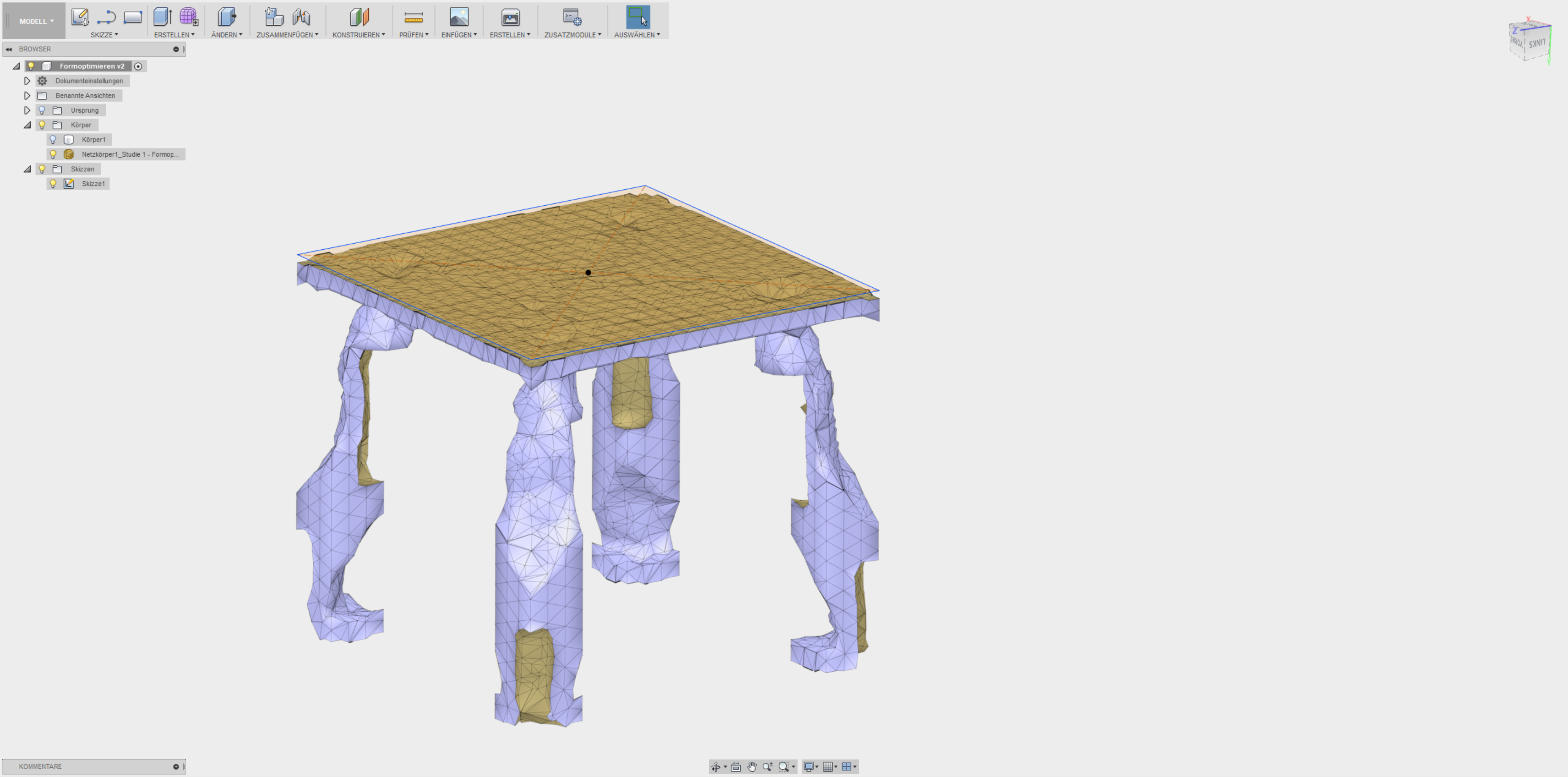
Task: Toggle visibility bulb of Formoptimieren v2
Action: point(31,67)
